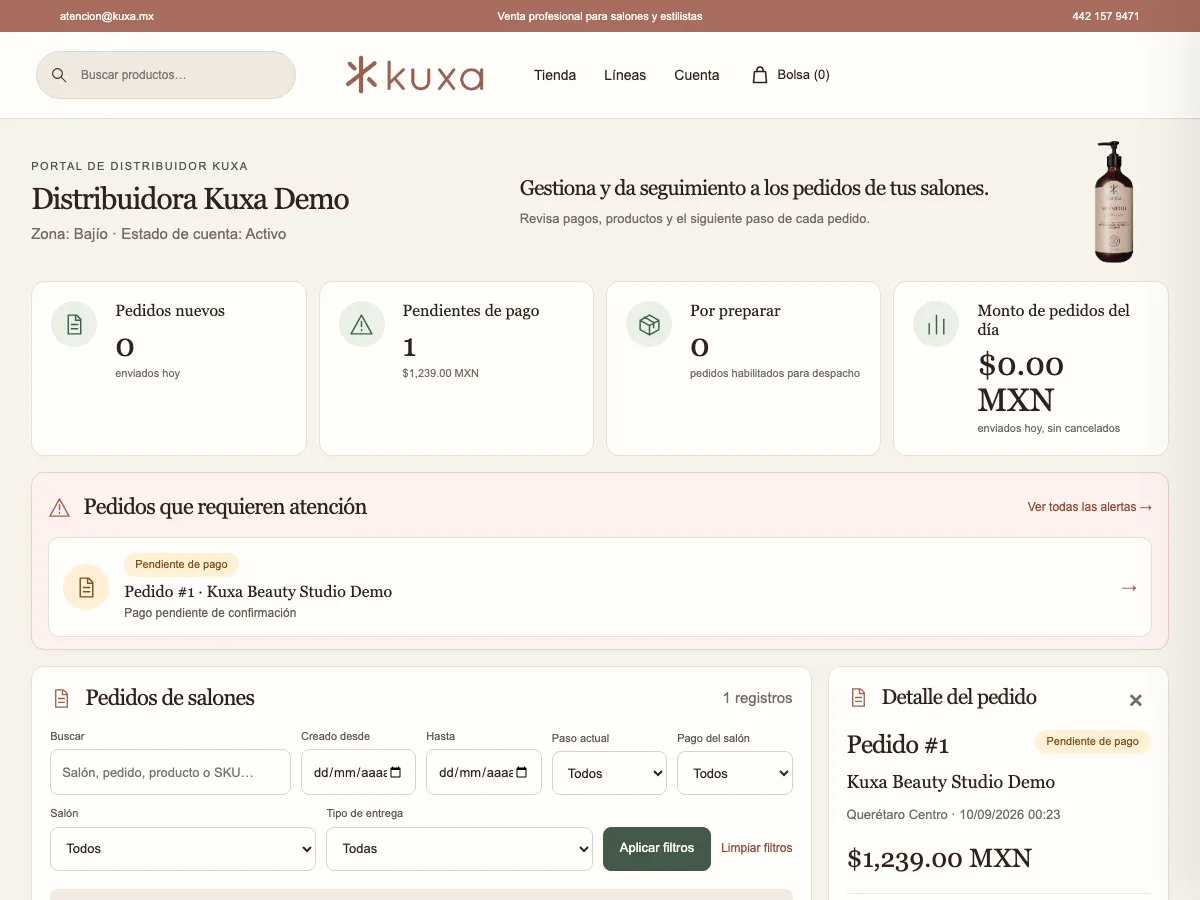Image resolution: width=1200 pixels, height=900 pixels.
Task: Click 'Venta profesional para salones y estilistas' banner text
Action: 600,16
